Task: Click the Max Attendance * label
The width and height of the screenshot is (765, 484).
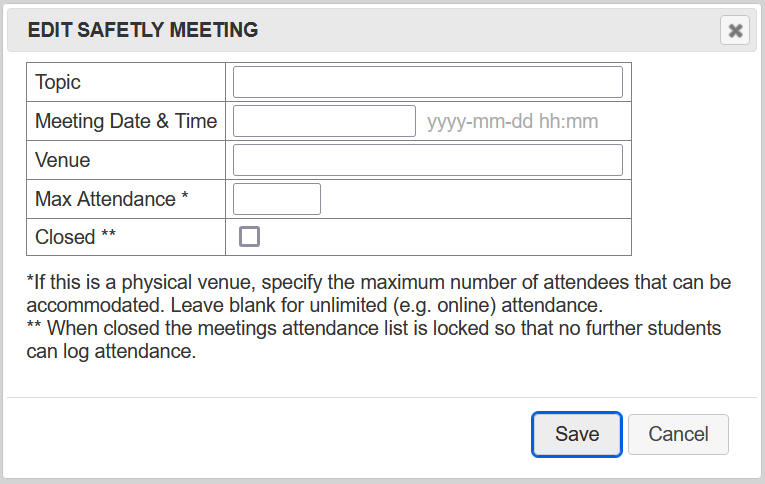Action: 112,199
